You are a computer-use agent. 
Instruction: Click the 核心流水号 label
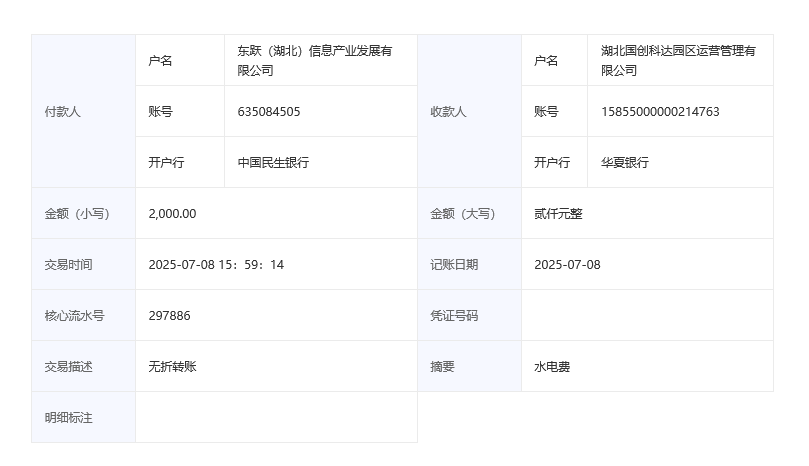tap(74, 316)
